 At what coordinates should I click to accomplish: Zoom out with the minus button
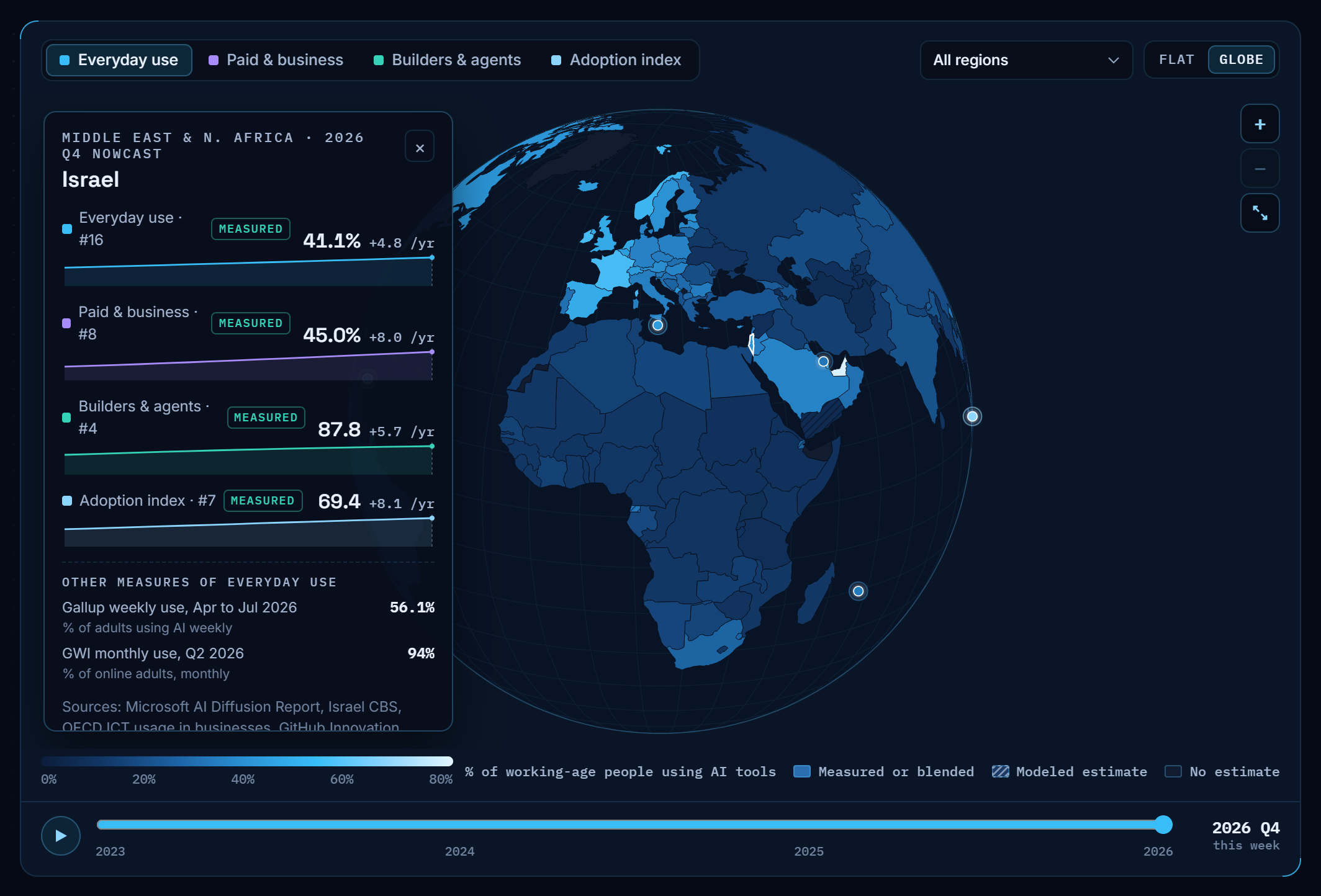(x=1260, y=169)
